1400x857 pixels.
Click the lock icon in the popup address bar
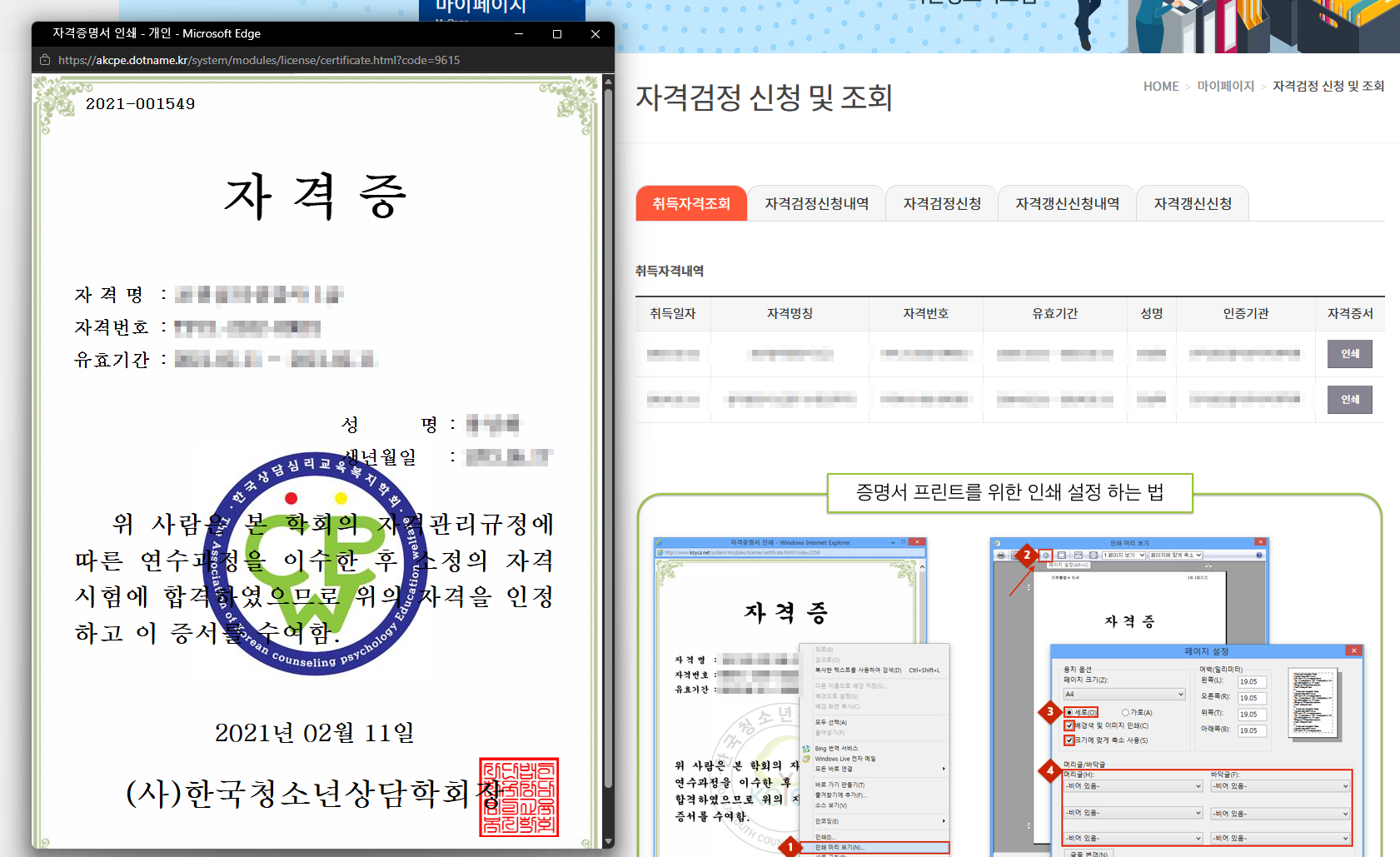pos(46,60)
